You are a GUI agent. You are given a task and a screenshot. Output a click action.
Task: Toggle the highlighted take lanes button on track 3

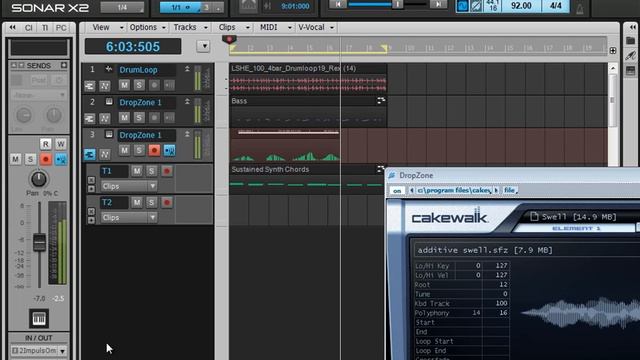point(89,154)
